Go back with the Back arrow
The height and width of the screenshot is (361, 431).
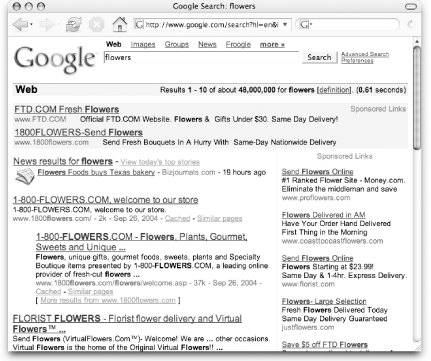(x=20, y=25)
